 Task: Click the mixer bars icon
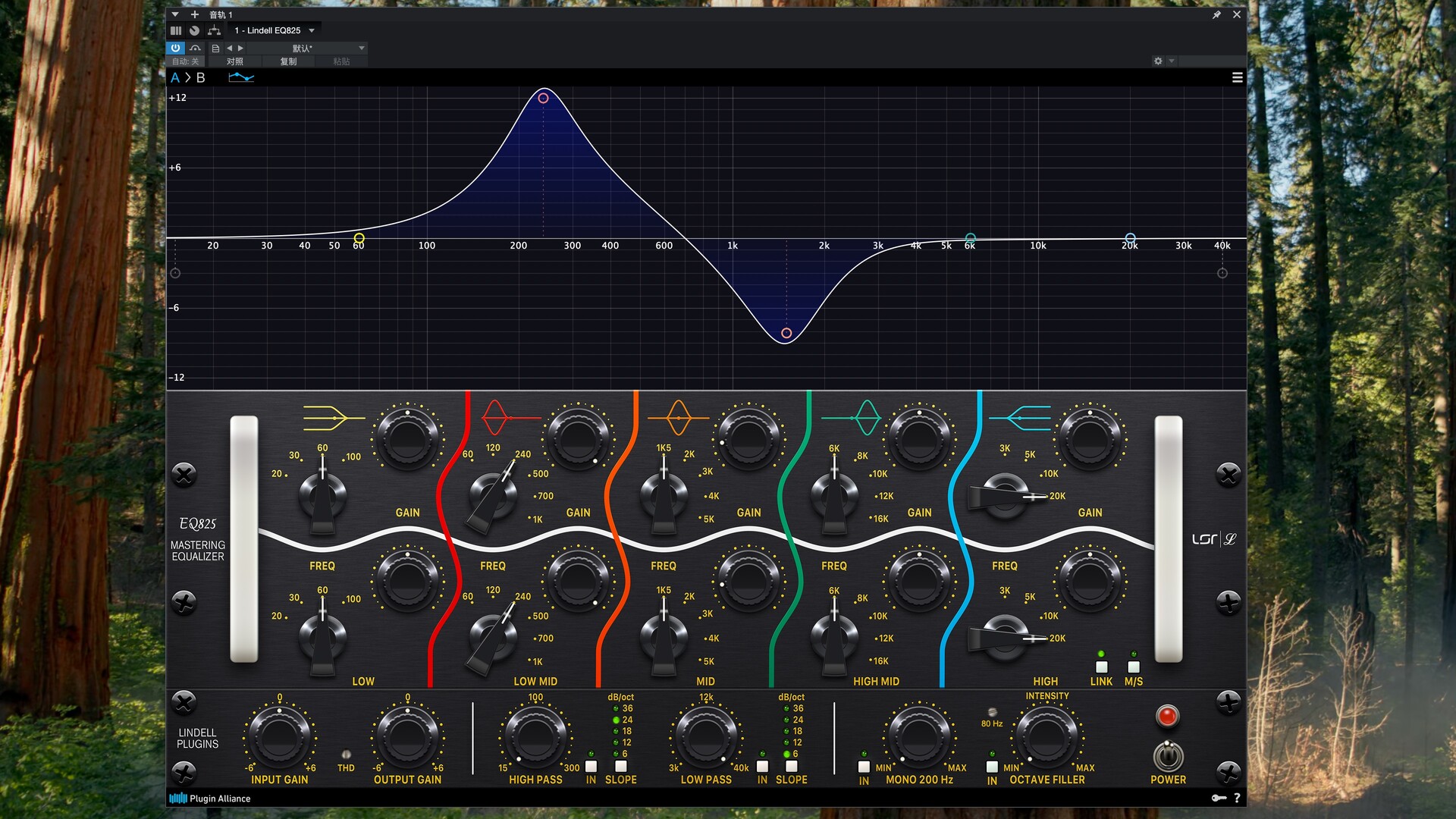pyautogui.click(x=176, y=30)
